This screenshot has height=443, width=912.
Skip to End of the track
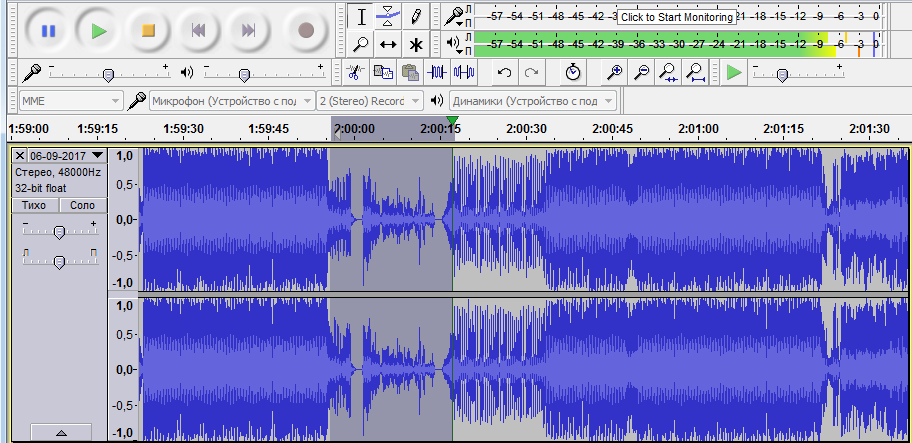click(x=249, y=30)
